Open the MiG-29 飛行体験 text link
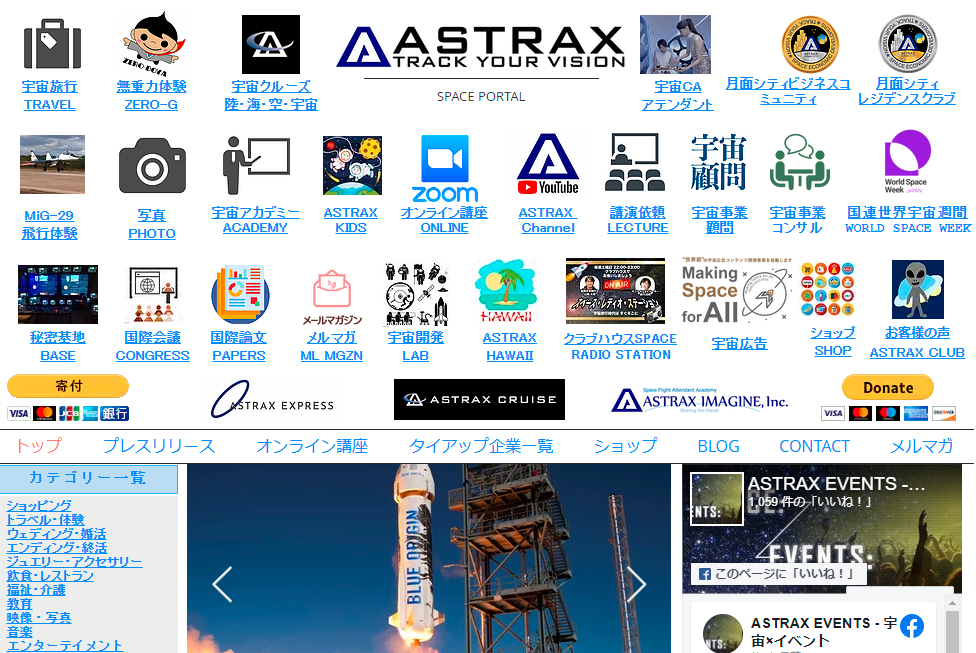 (x=49, y=224)
